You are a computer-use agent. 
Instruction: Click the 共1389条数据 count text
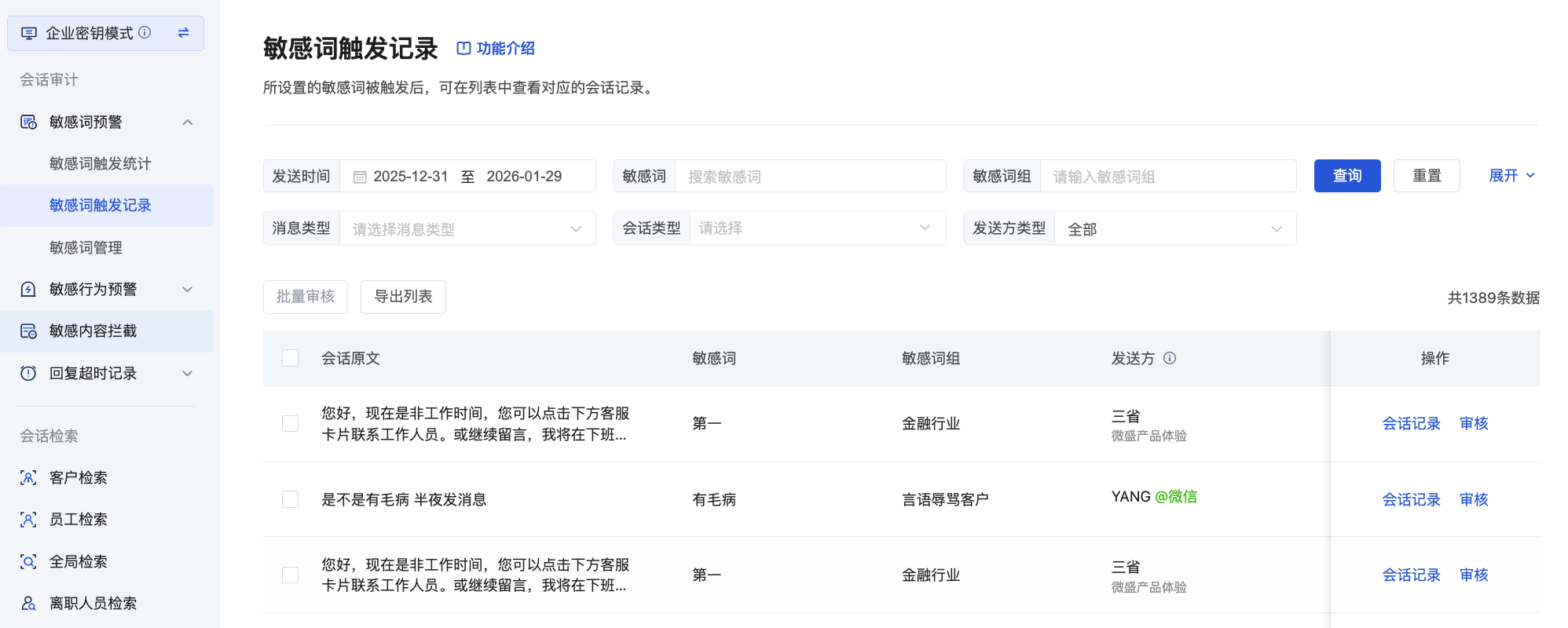[1493, 298]
